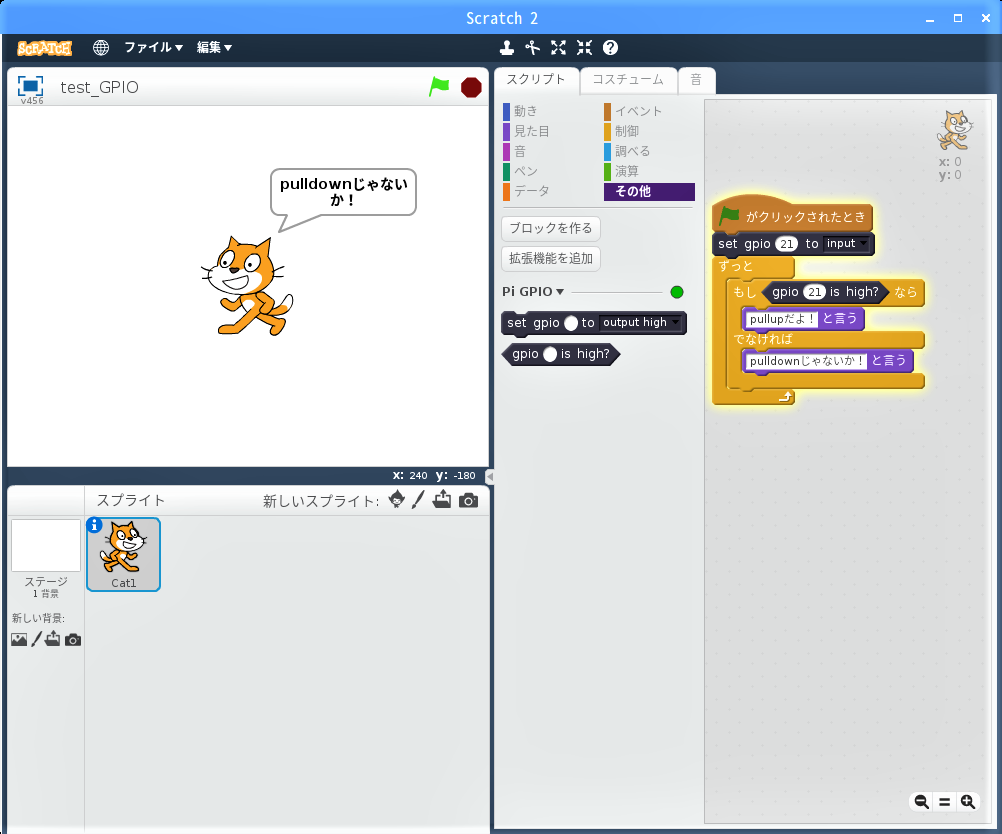Paint a new backdrop

point(36,639)
